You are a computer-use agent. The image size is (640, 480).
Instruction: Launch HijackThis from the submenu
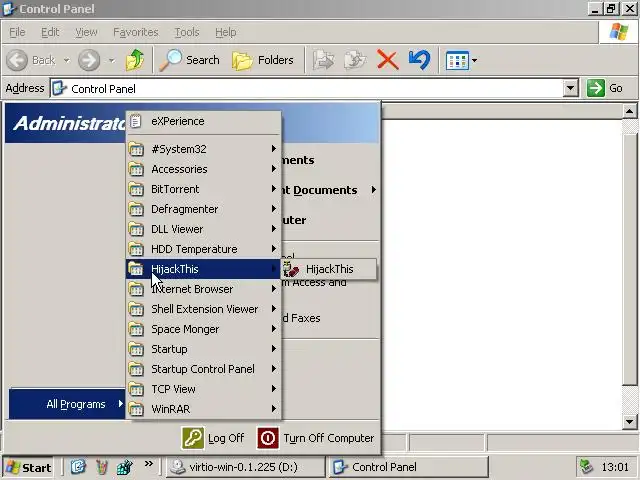[329, 269]
